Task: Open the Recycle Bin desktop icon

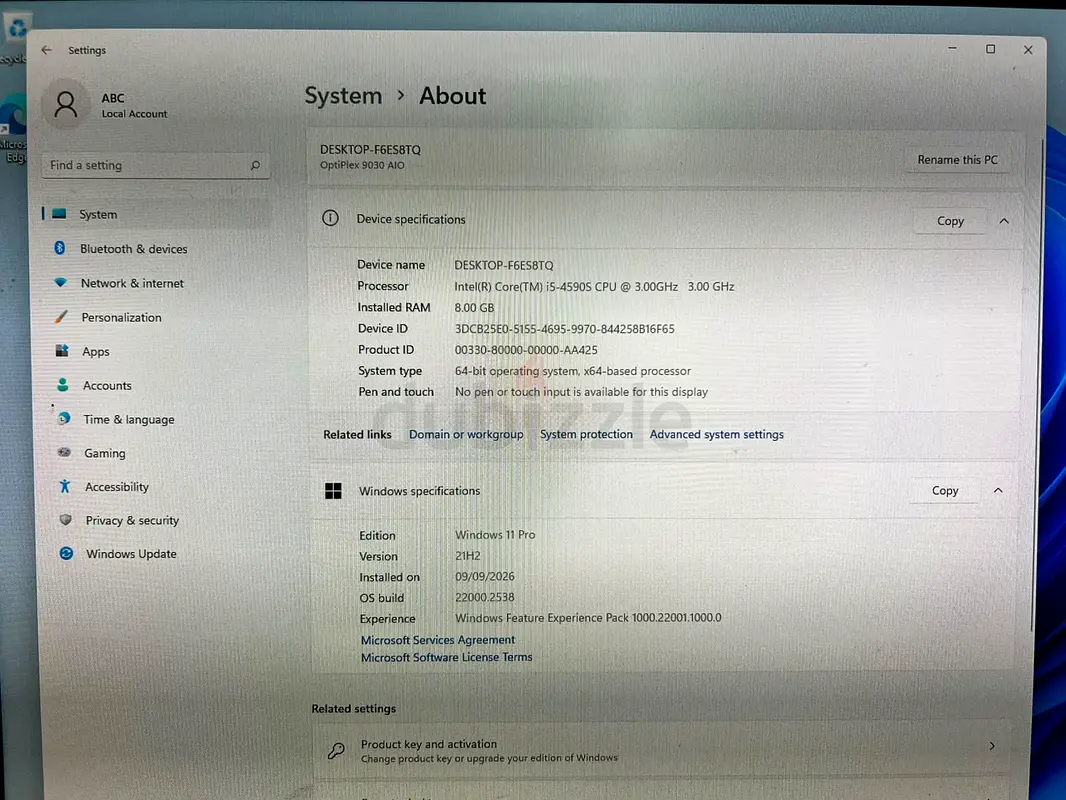Action: pyautogui.click(x=15, y=37)
